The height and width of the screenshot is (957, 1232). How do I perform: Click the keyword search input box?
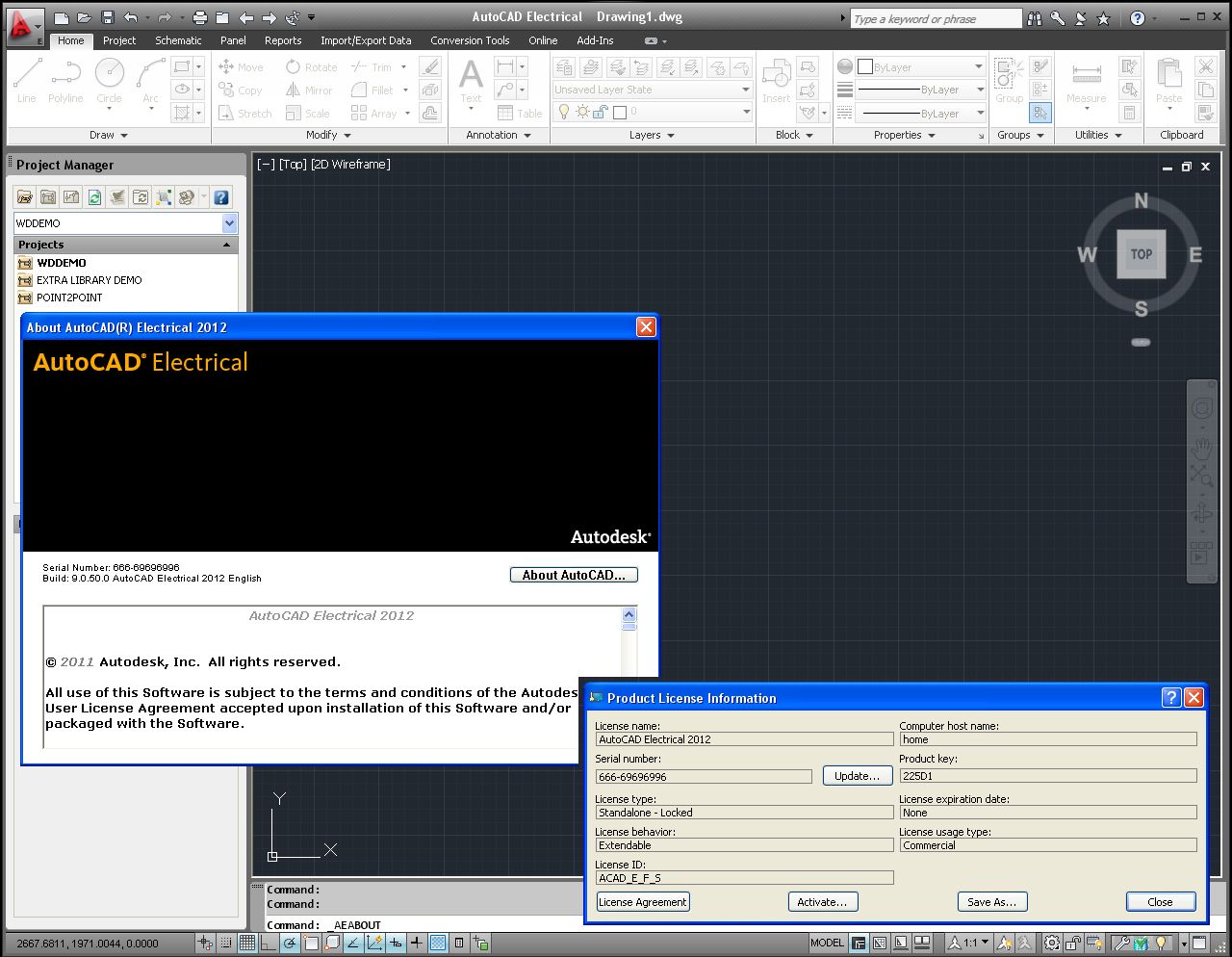pos(936,18)
